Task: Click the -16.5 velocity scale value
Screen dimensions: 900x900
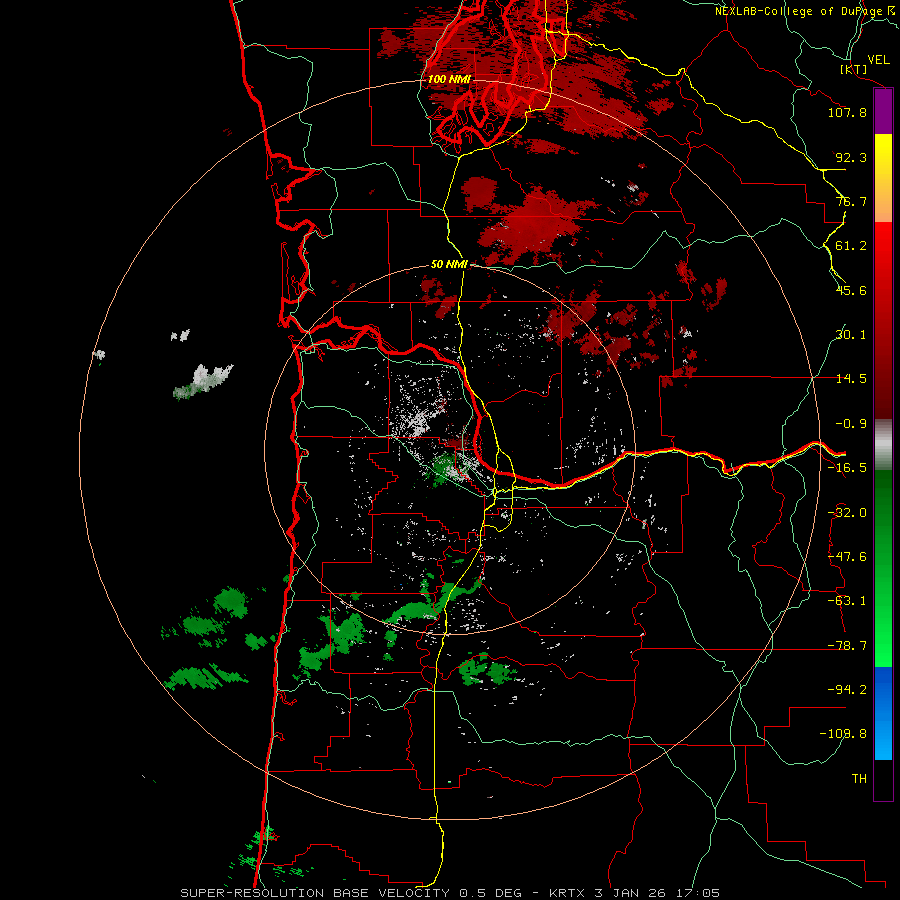Action: click(x=847, y=468)
